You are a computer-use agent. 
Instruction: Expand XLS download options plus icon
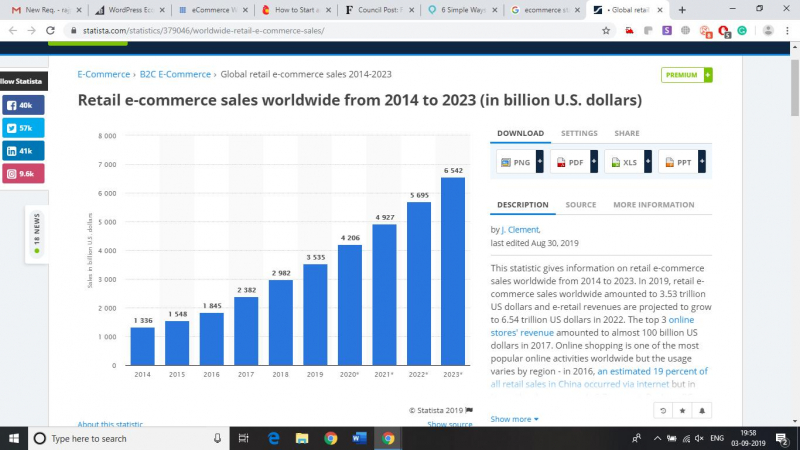648,162
